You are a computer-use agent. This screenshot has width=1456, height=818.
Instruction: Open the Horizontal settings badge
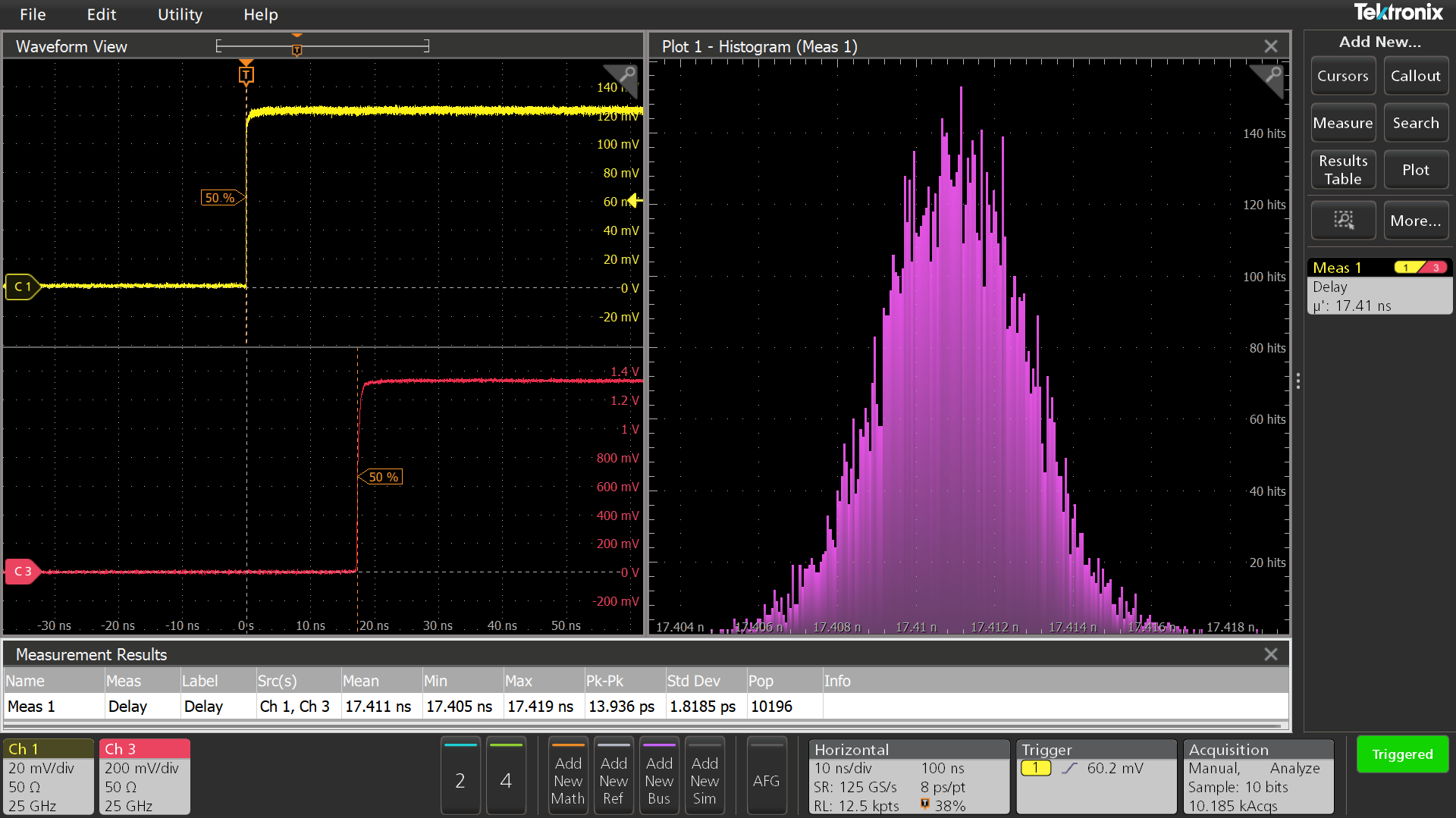click(x=909, y=777)
